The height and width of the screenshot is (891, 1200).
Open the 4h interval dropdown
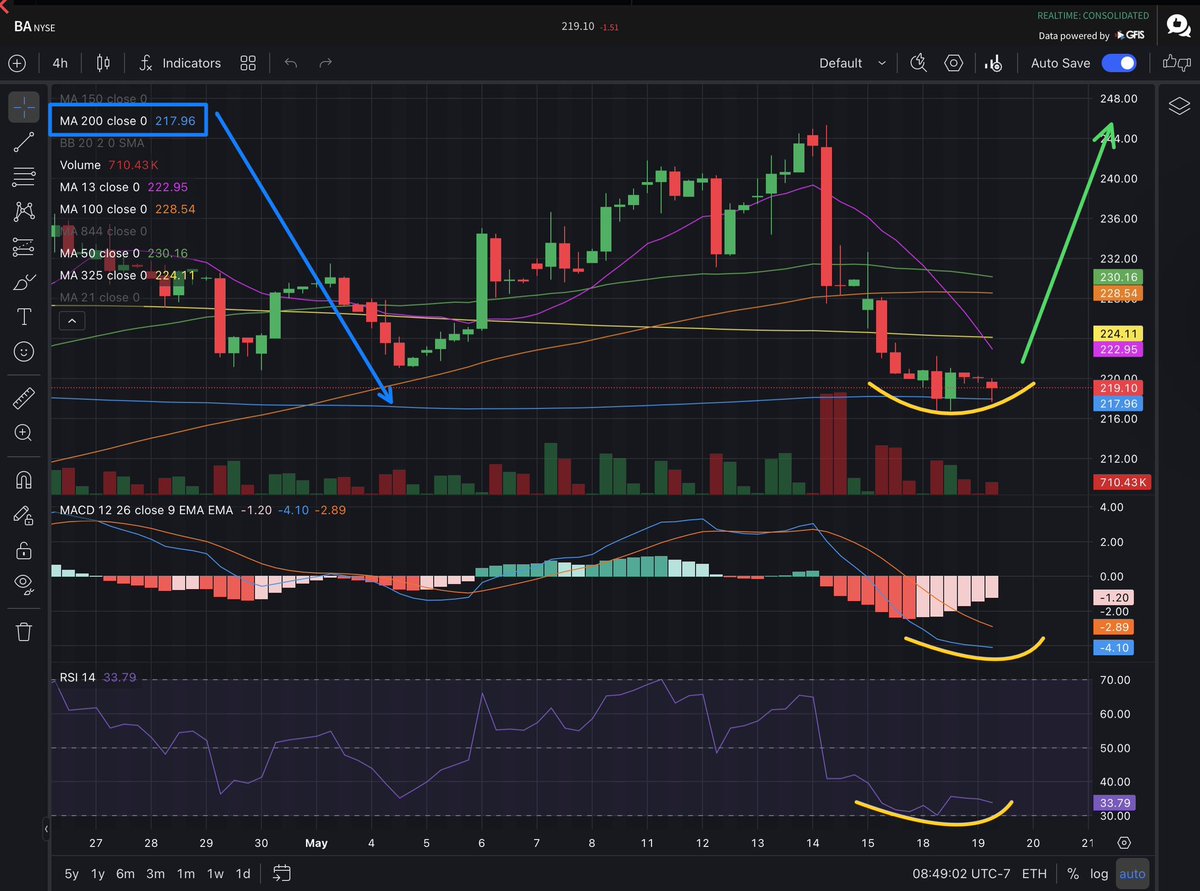click(x=60, y=63)
